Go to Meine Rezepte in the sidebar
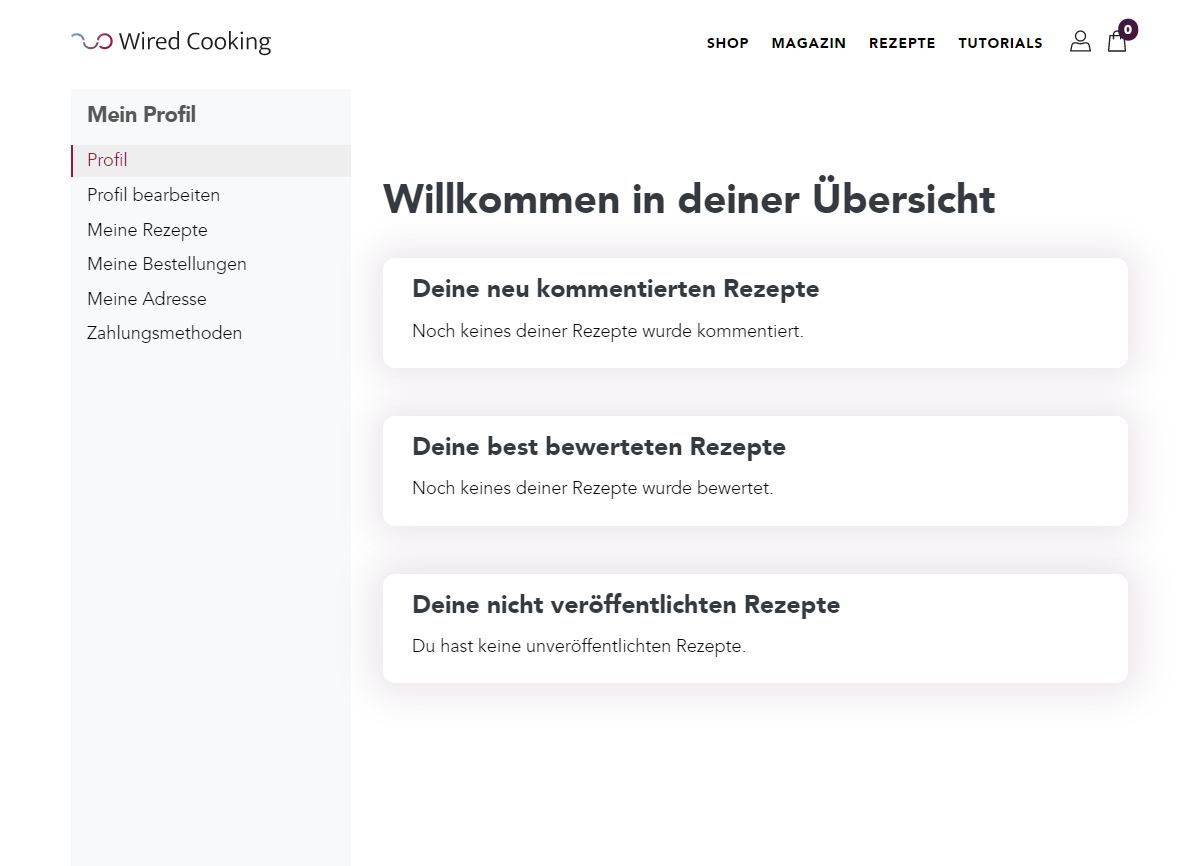Screen dimensions: 1200x866 (x=147, y=230)
